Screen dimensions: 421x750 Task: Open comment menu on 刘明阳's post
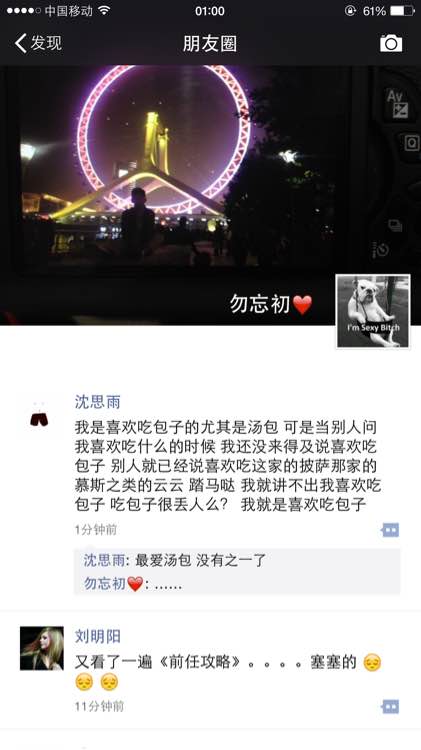point(390,706)
